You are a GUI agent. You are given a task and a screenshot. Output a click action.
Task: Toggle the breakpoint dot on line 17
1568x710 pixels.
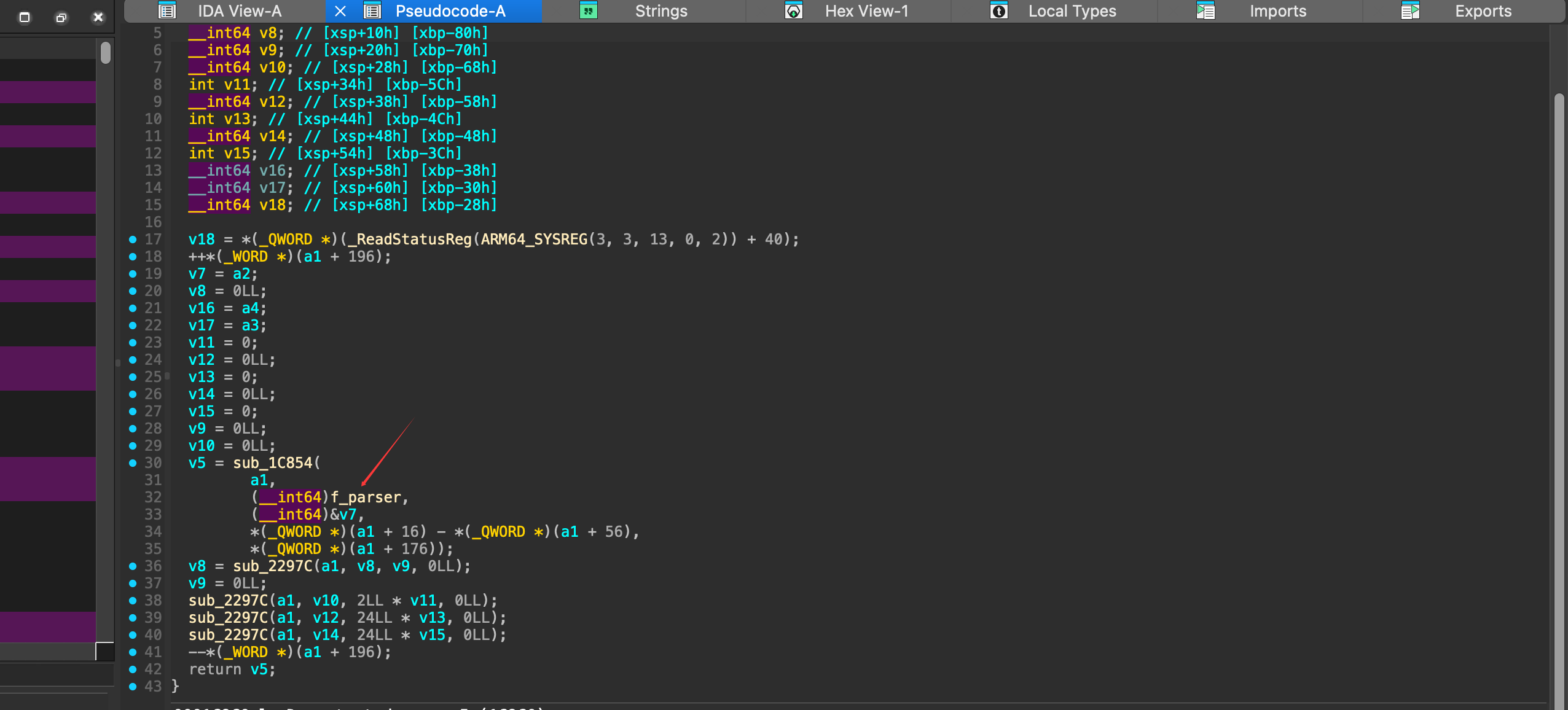click(133, 240)
